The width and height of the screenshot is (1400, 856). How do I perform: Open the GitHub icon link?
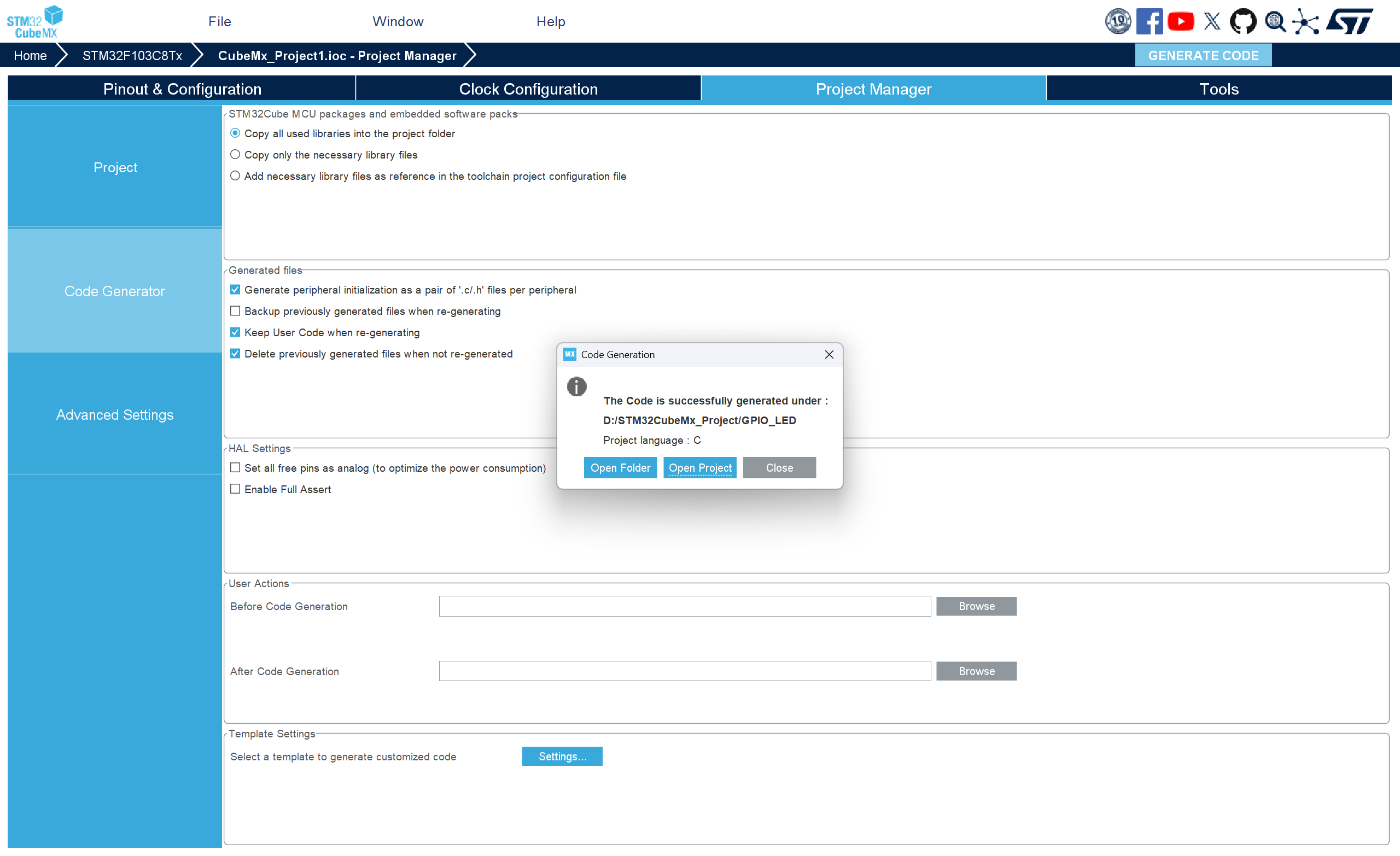[1242, 21]
